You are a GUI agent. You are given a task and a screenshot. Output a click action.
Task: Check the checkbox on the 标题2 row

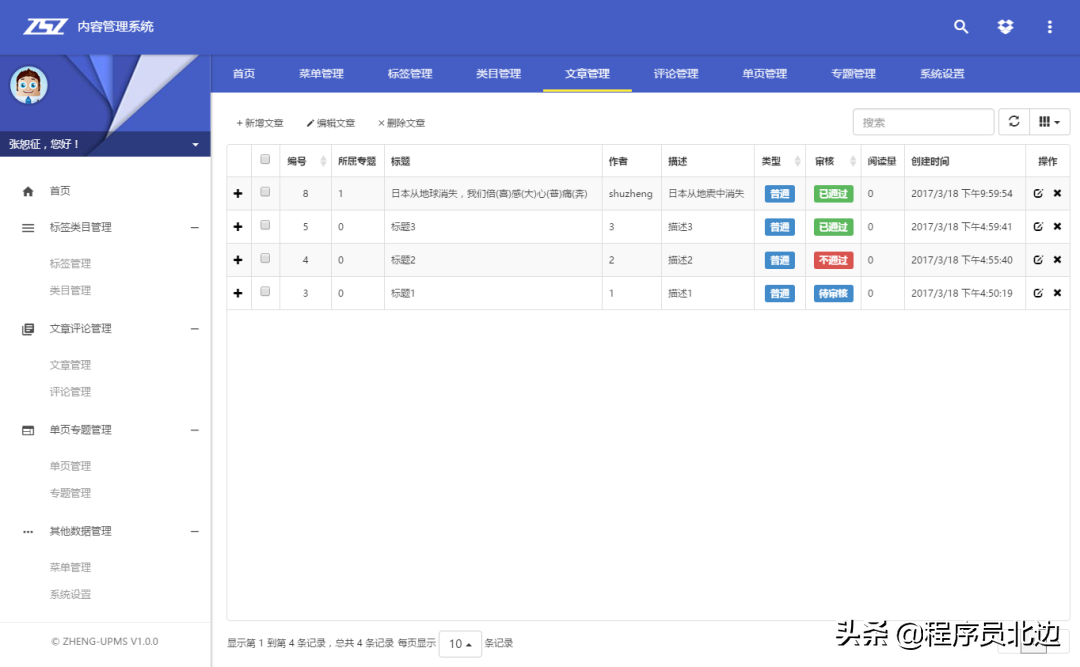click(x=264, y=260)
